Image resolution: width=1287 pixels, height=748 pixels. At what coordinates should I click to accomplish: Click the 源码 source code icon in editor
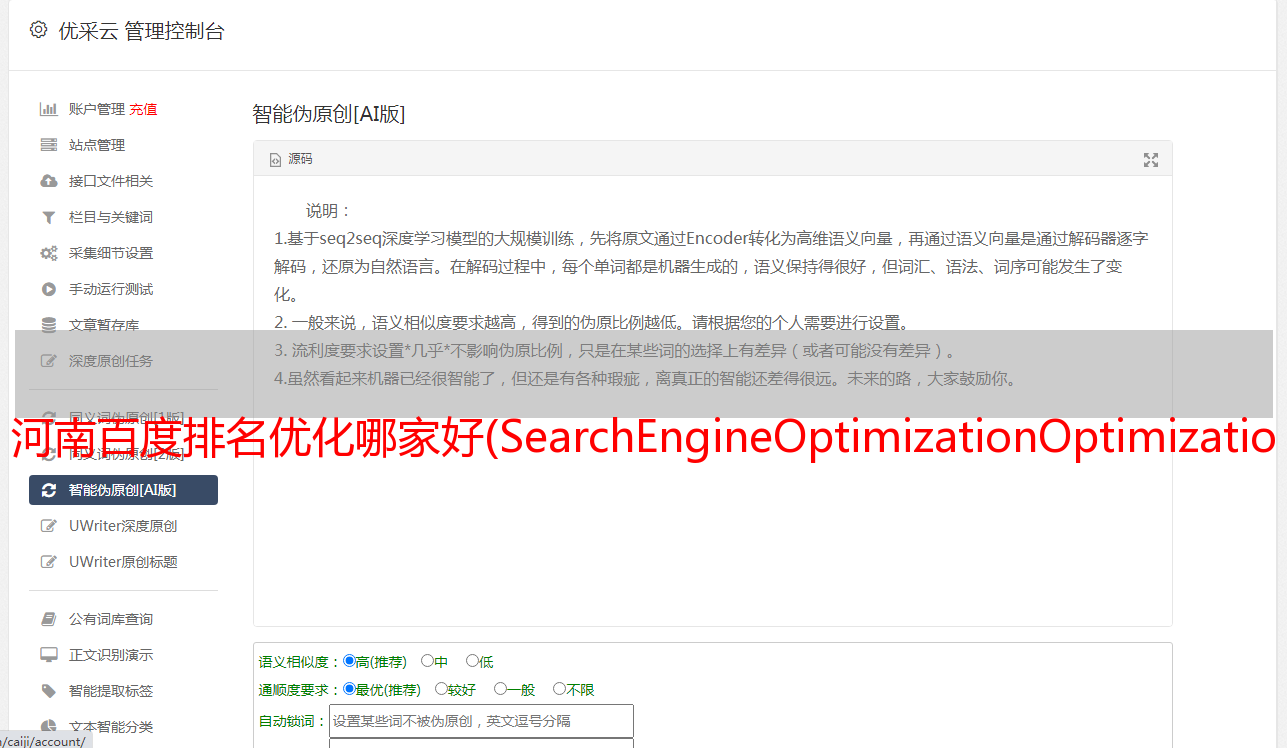pos(276,160)
